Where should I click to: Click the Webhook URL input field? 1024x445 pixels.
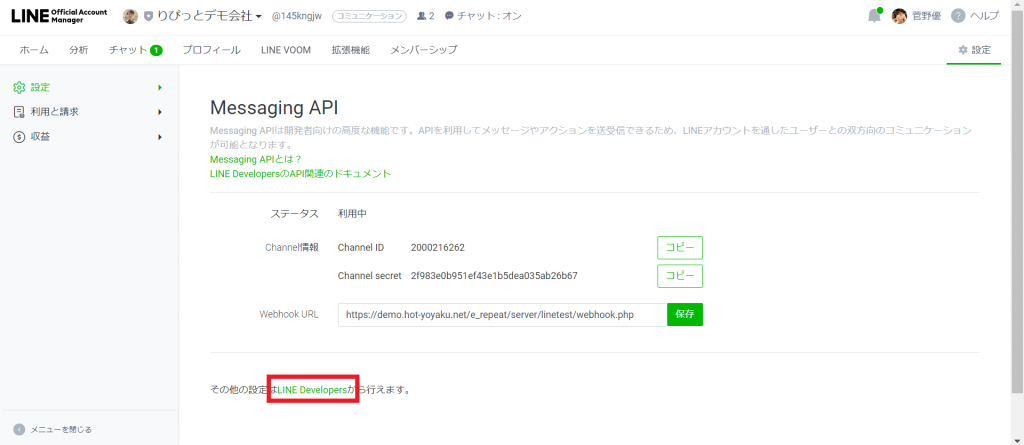point(502,314)
